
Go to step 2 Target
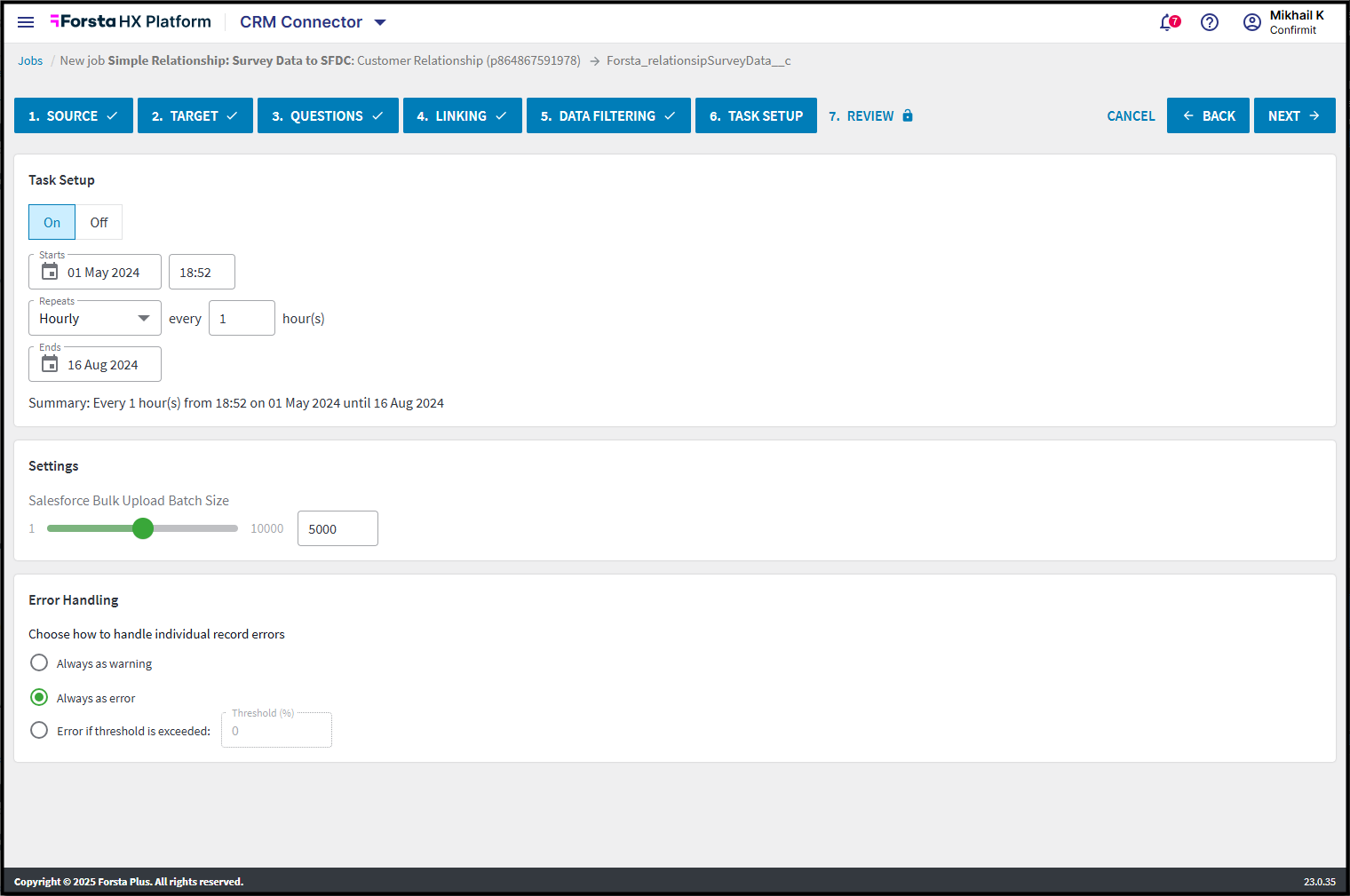(x=195, y=115)
